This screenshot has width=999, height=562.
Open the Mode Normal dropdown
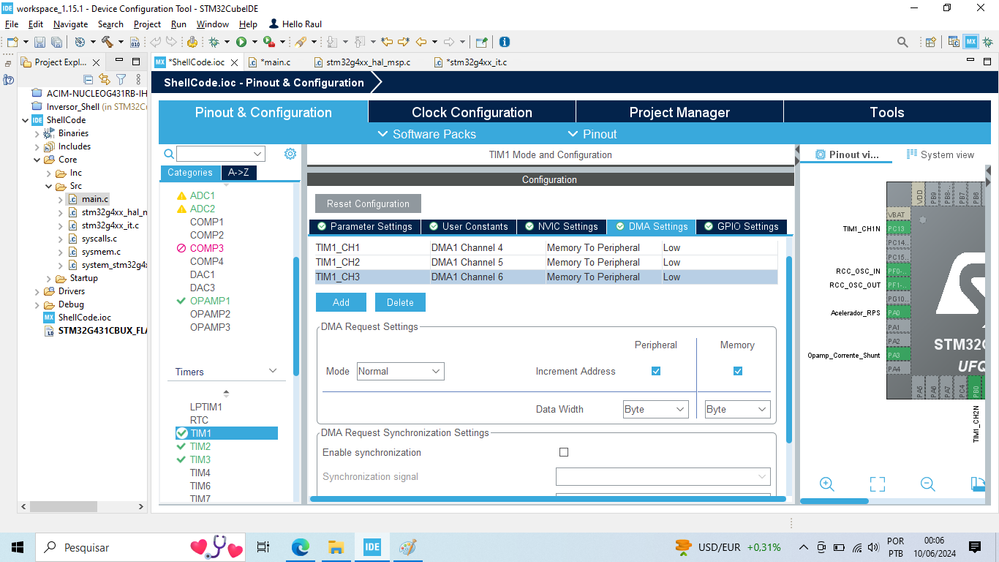tap(400, 371)
